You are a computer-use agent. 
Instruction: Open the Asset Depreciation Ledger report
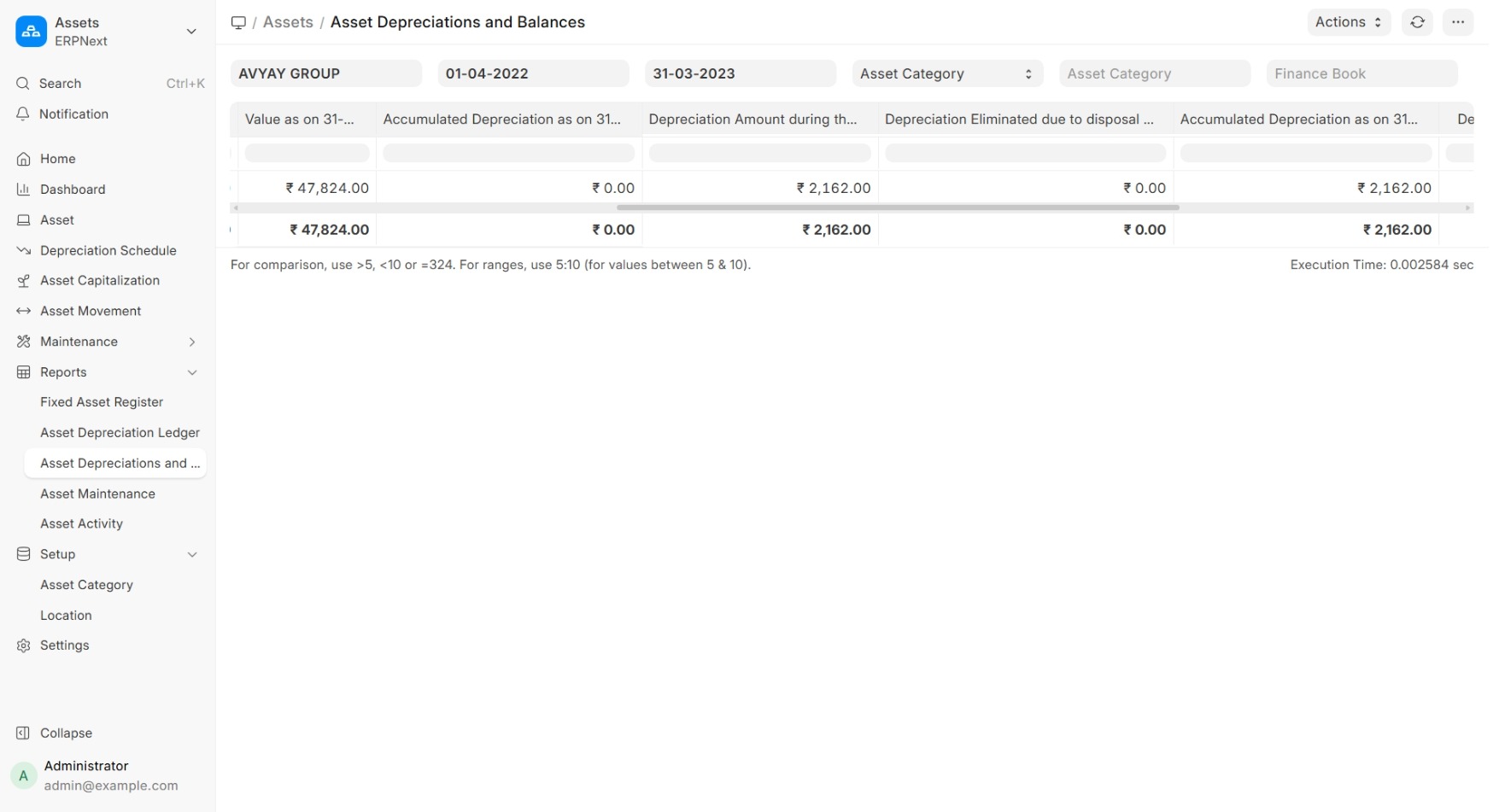(120, 433)
